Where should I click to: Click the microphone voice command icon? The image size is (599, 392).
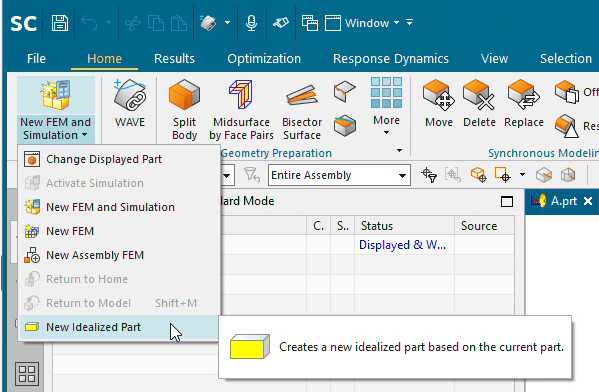click(251, 23)
